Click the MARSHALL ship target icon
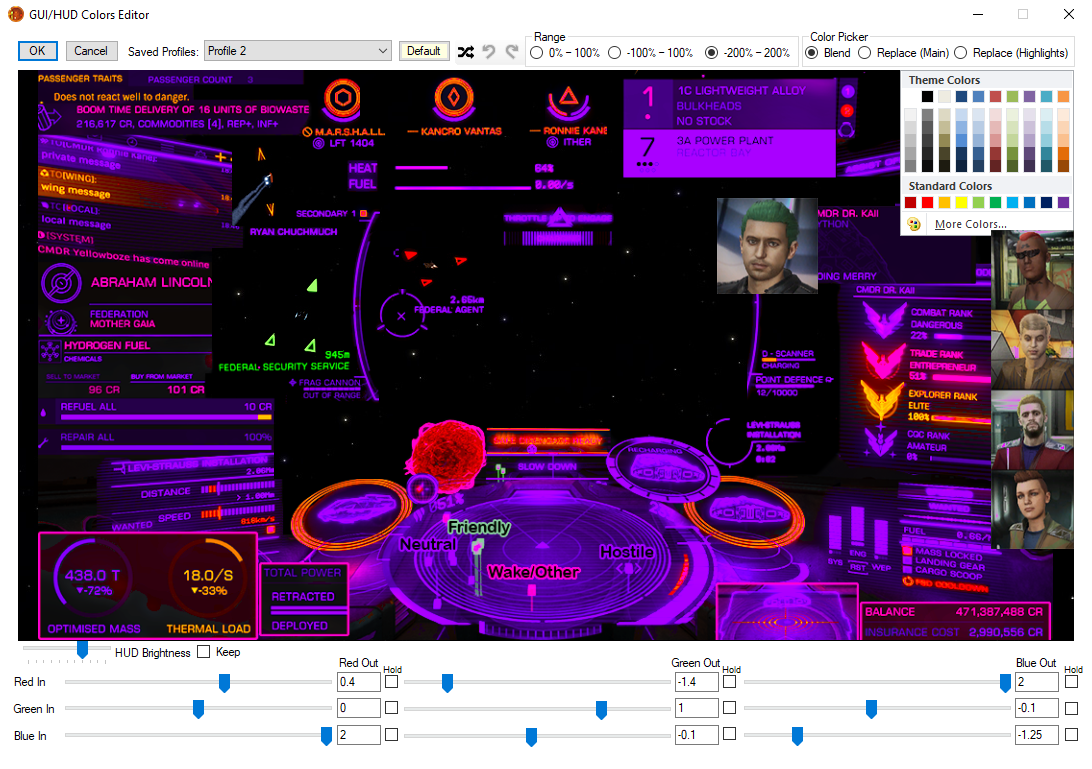The height and width of the screenshot is (769, 1092). [342, 98]
